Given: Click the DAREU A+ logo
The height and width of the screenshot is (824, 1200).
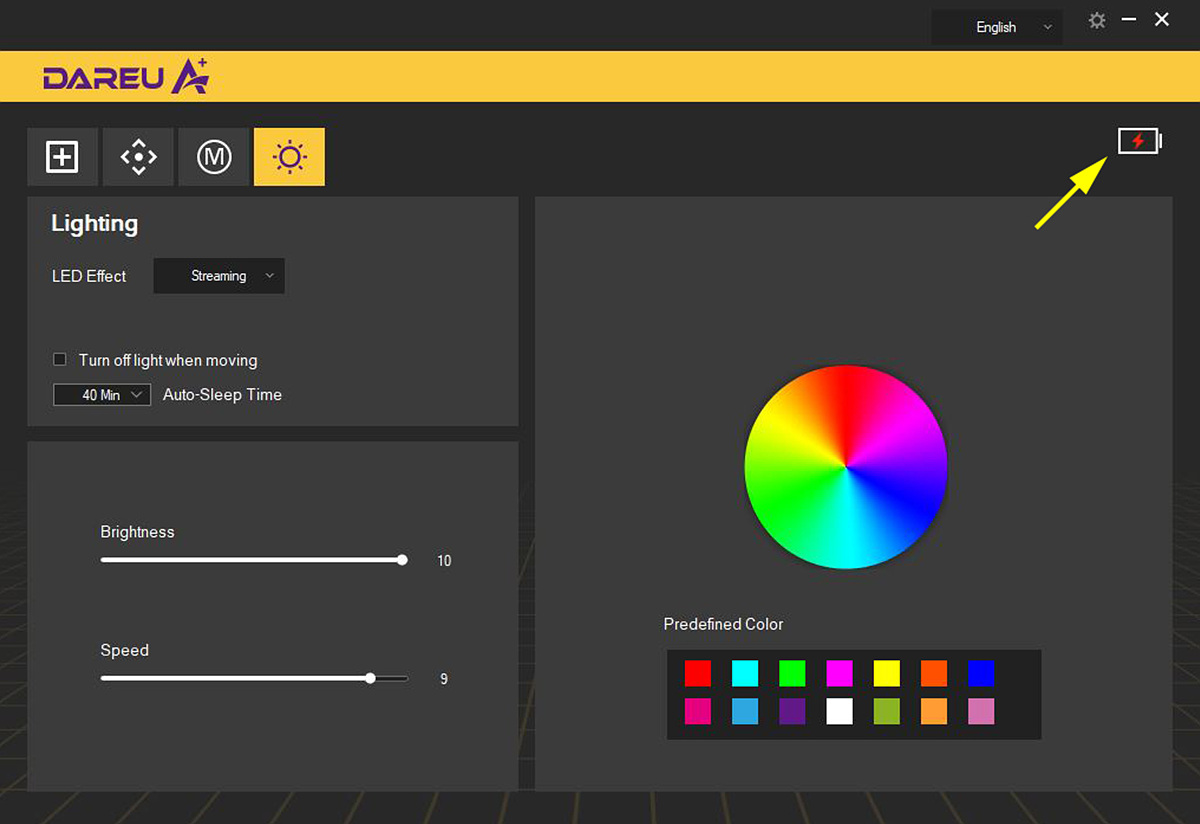Looking at the screenshot, I should pos(126,77).
